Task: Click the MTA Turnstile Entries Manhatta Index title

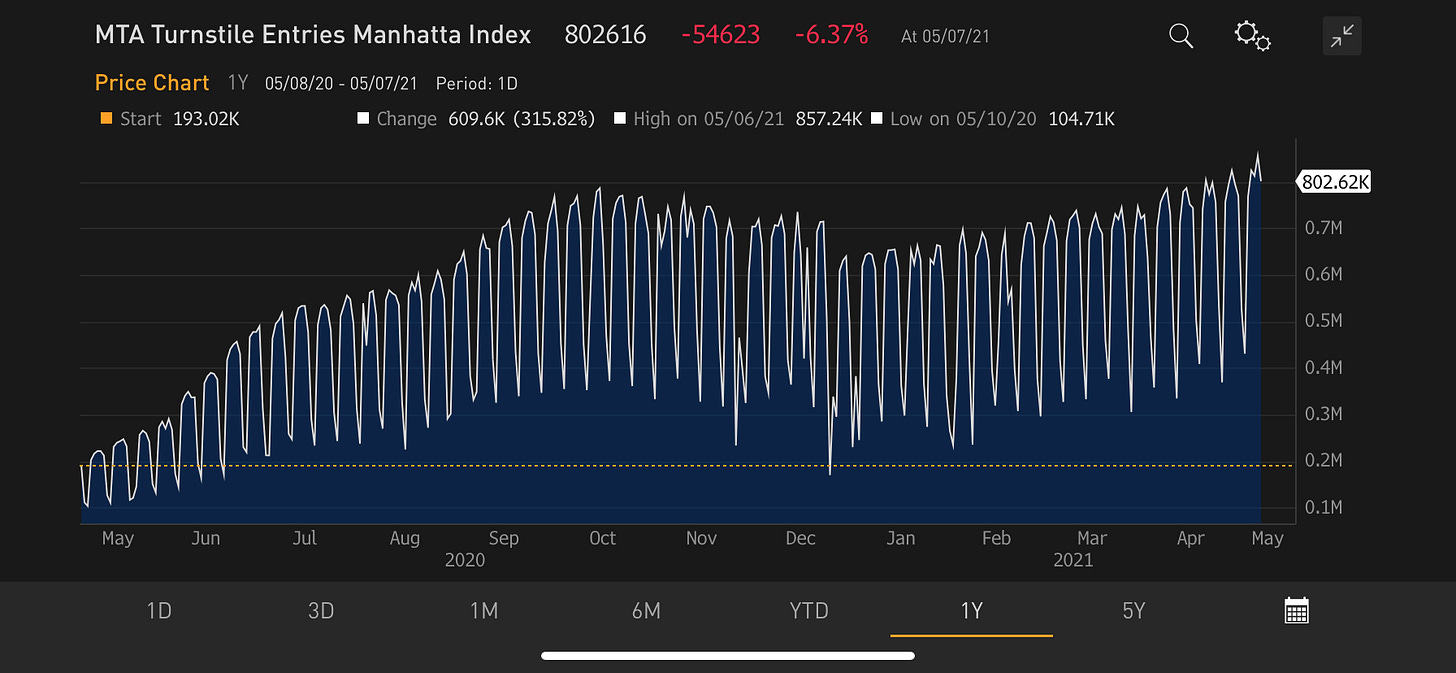Action: 313,35
